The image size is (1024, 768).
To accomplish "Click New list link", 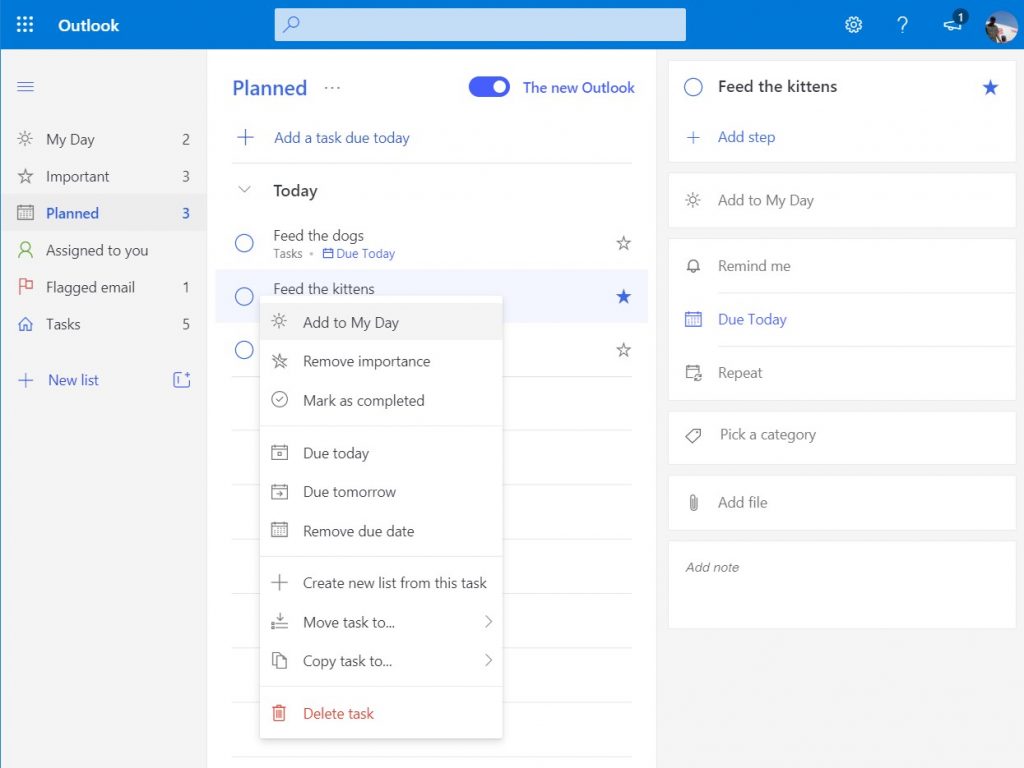I will pyautogui.click(x=73, y=380).
